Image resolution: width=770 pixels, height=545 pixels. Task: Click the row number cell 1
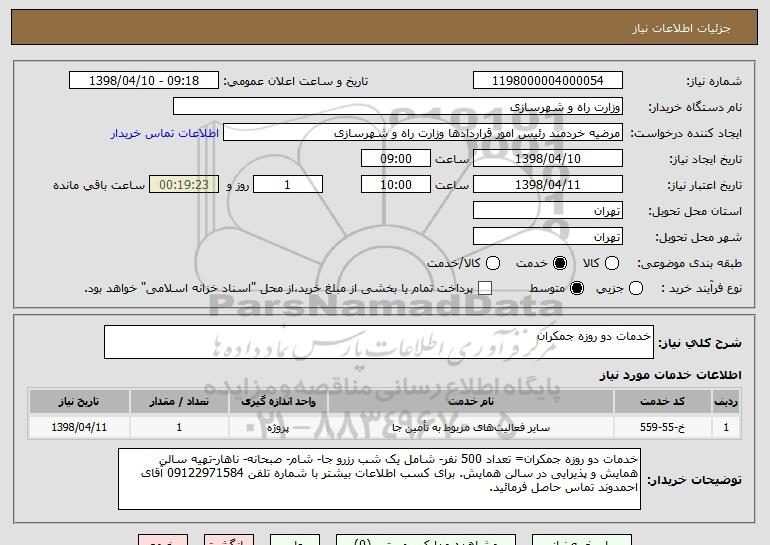click(x=726, y=427)
